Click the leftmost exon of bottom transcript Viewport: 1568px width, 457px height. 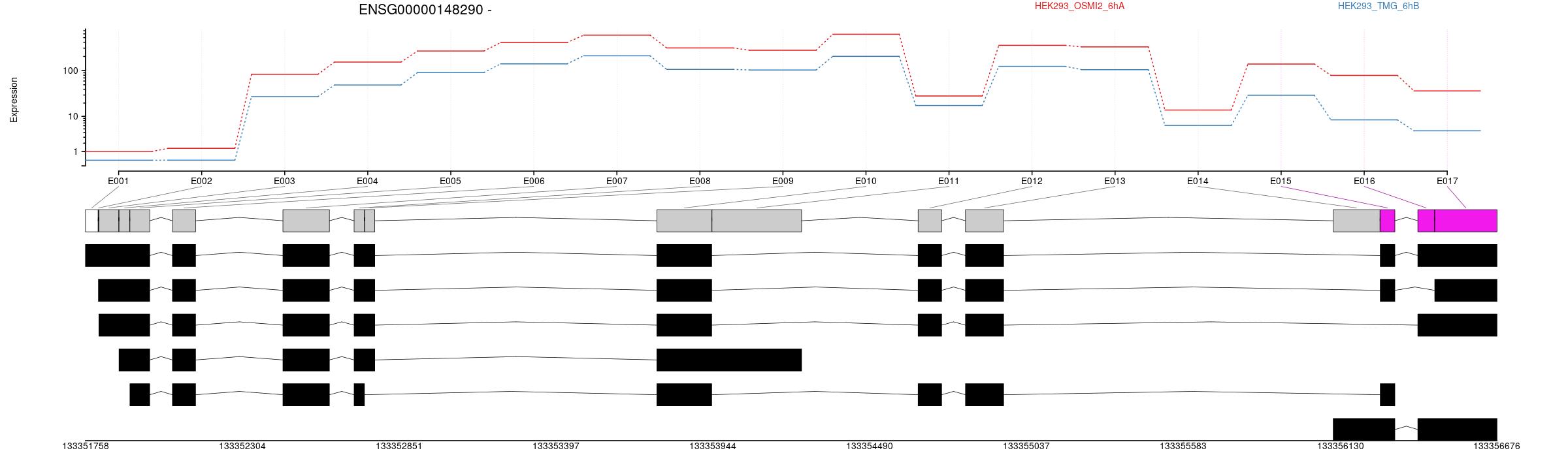(1364, 430)
